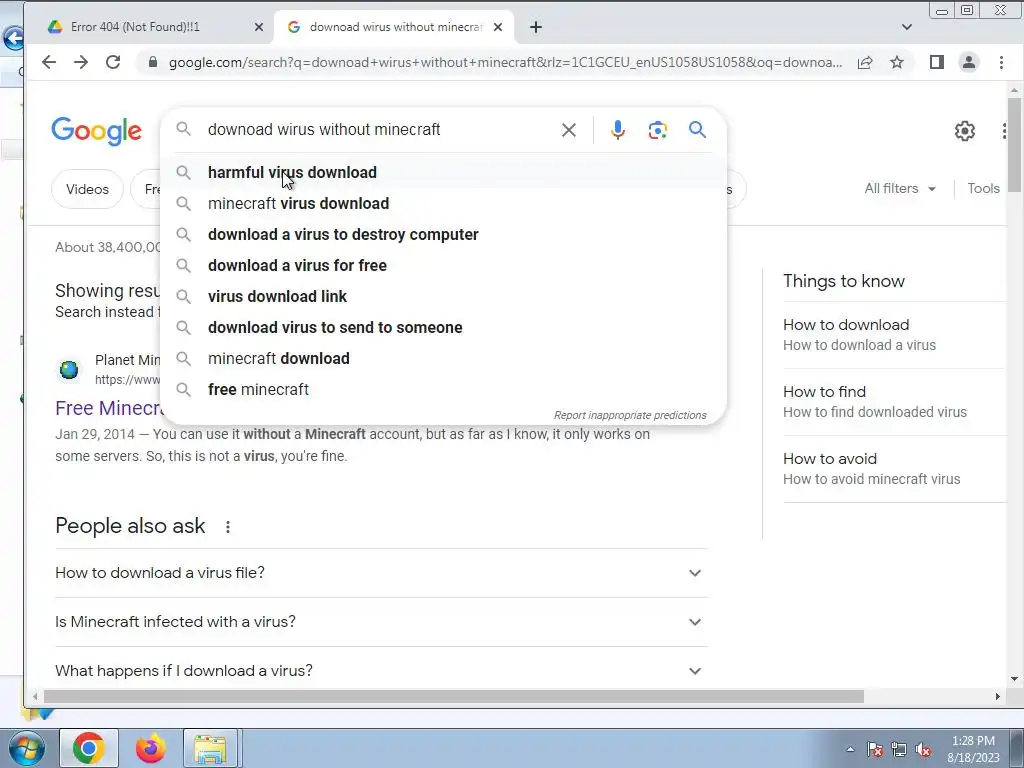
Task: Expand How to download a virus file?
Action: [381, 573]
